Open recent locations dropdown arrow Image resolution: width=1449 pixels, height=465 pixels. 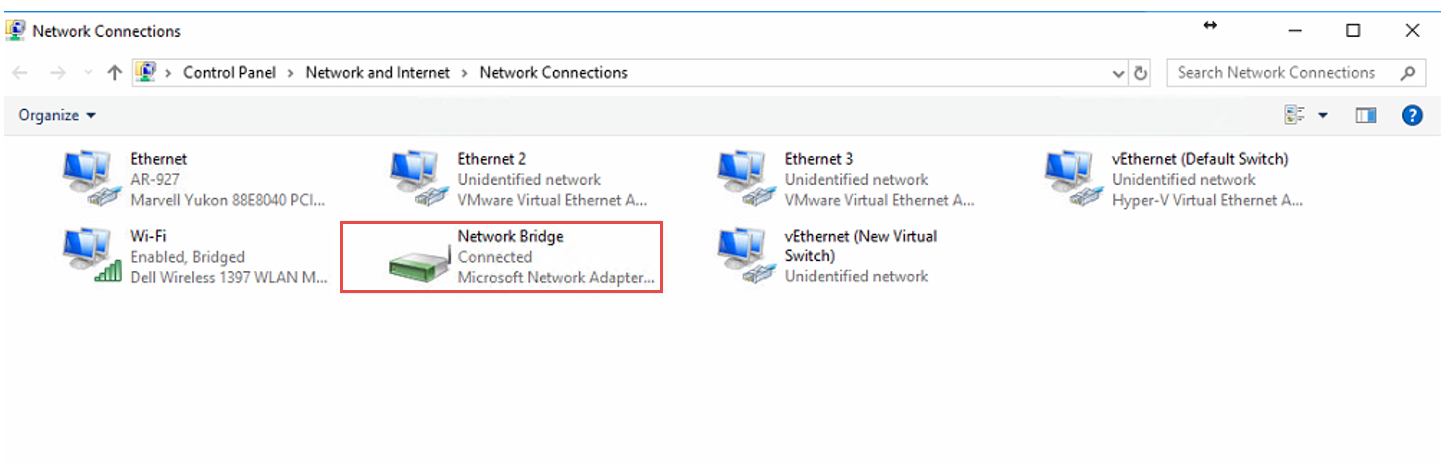(89, 73)
